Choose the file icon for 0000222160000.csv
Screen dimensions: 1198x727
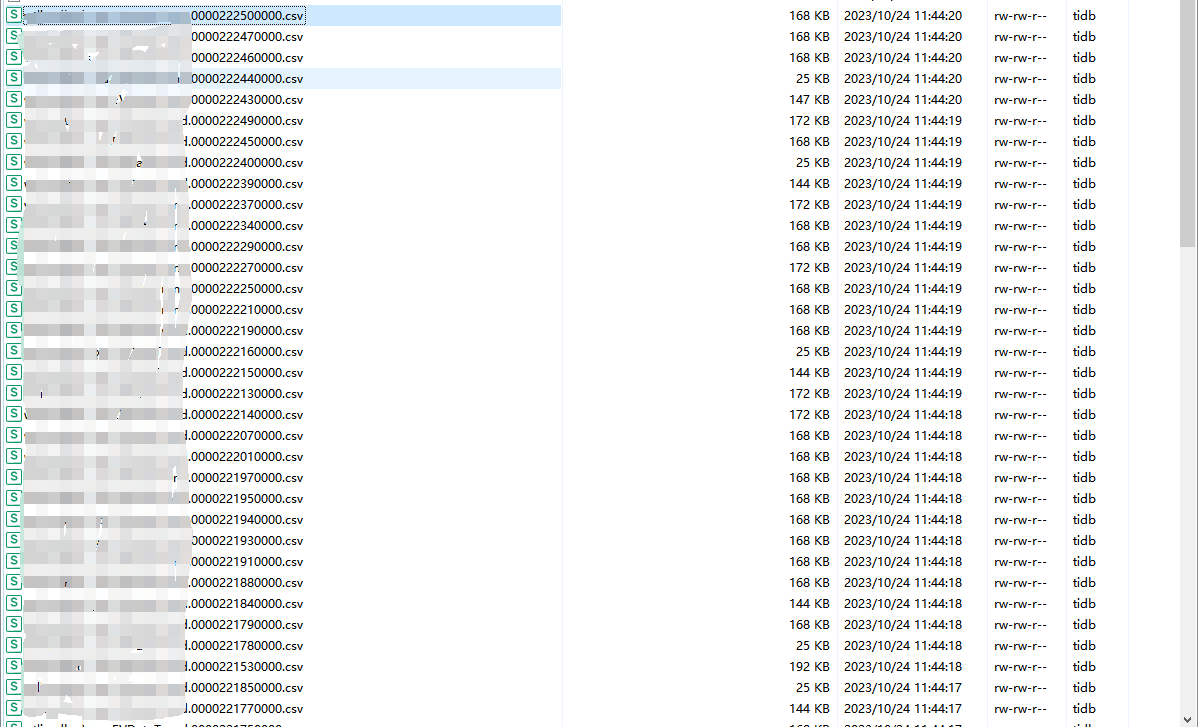coord(14,351)
